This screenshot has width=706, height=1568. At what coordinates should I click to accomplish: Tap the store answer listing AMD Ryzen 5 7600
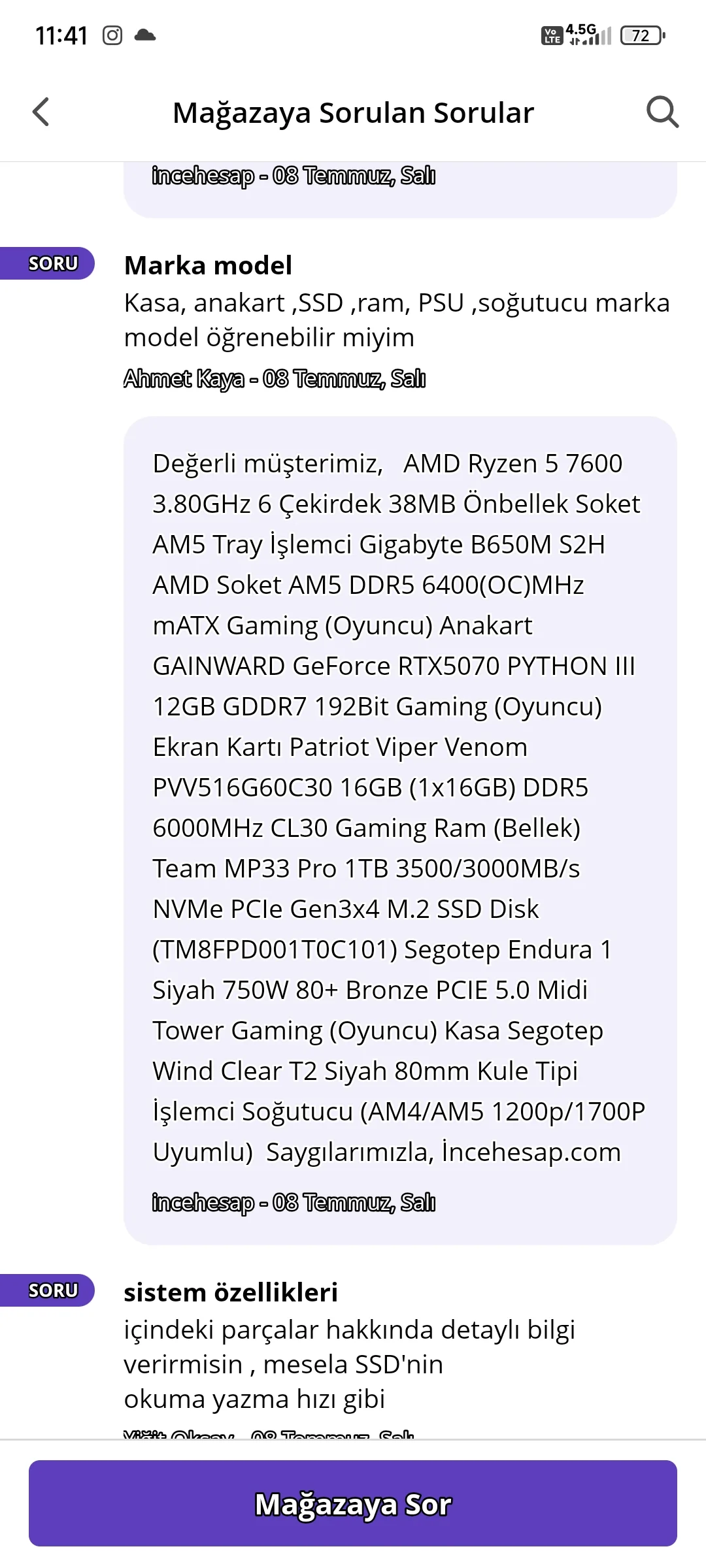[399, 807]
